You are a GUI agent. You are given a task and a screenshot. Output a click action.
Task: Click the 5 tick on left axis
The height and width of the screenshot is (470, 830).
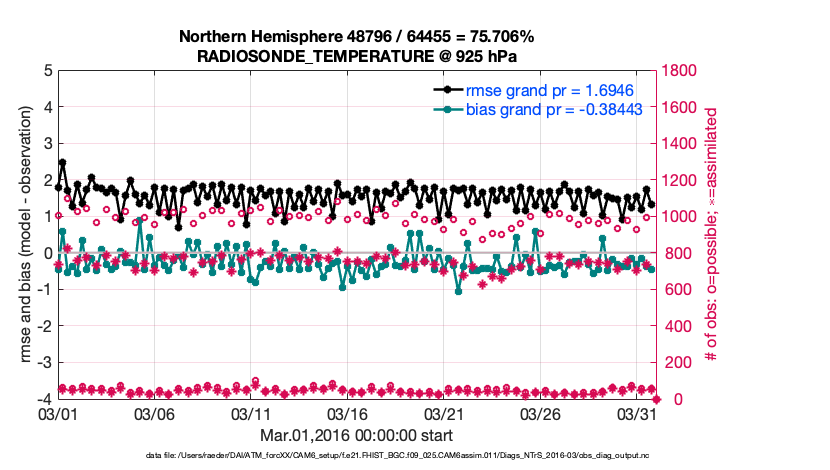point(47,71)
